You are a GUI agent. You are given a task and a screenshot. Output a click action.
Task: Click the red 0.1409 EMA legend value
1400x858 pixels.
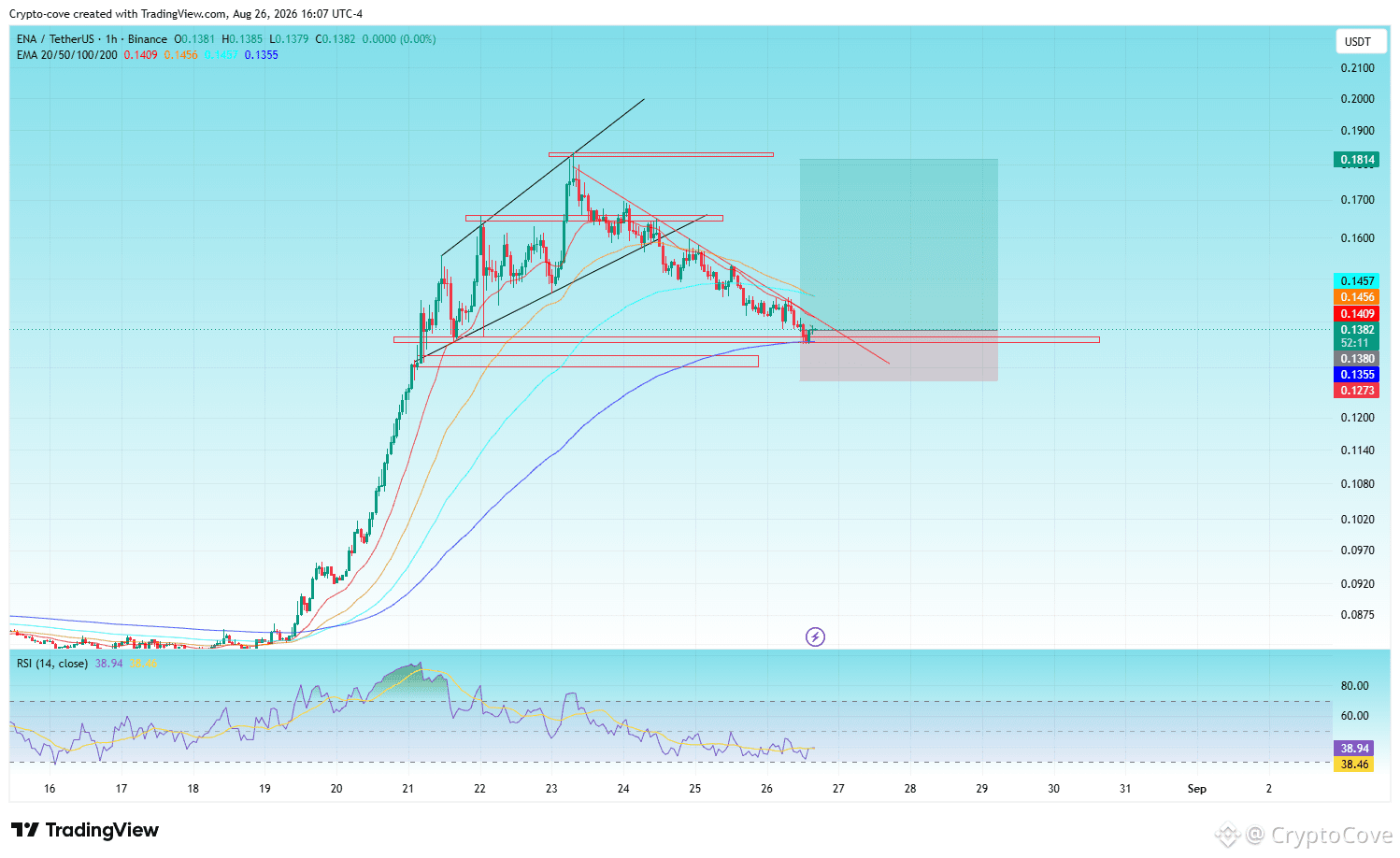click(140, 55)
